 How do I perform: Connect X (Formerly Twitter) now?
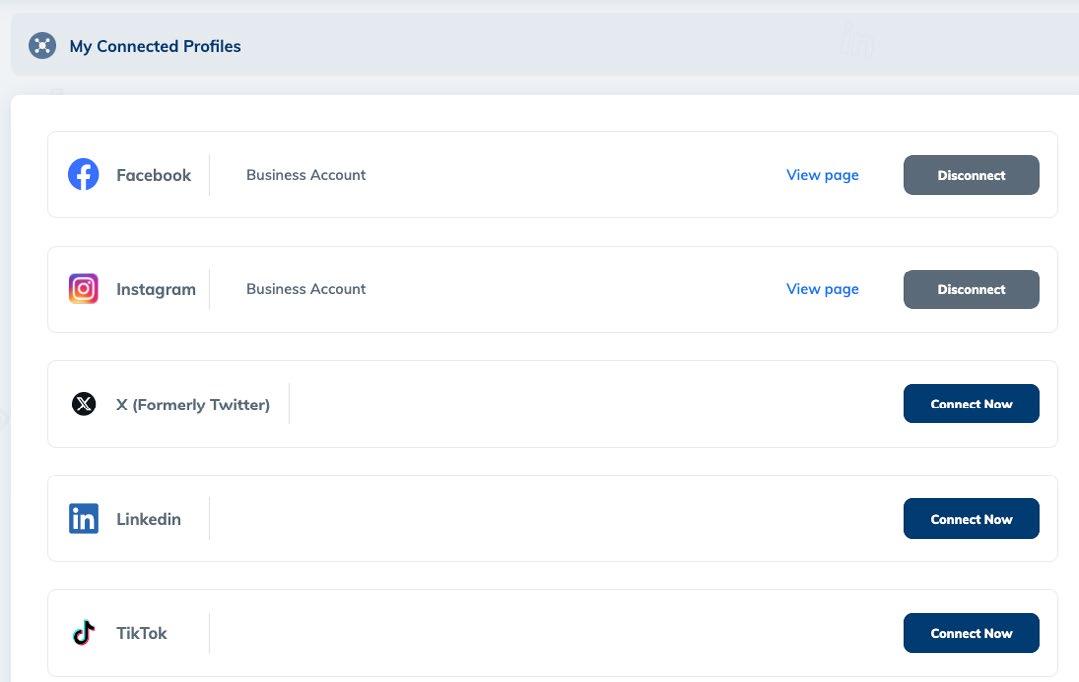(x=971, y=404)
